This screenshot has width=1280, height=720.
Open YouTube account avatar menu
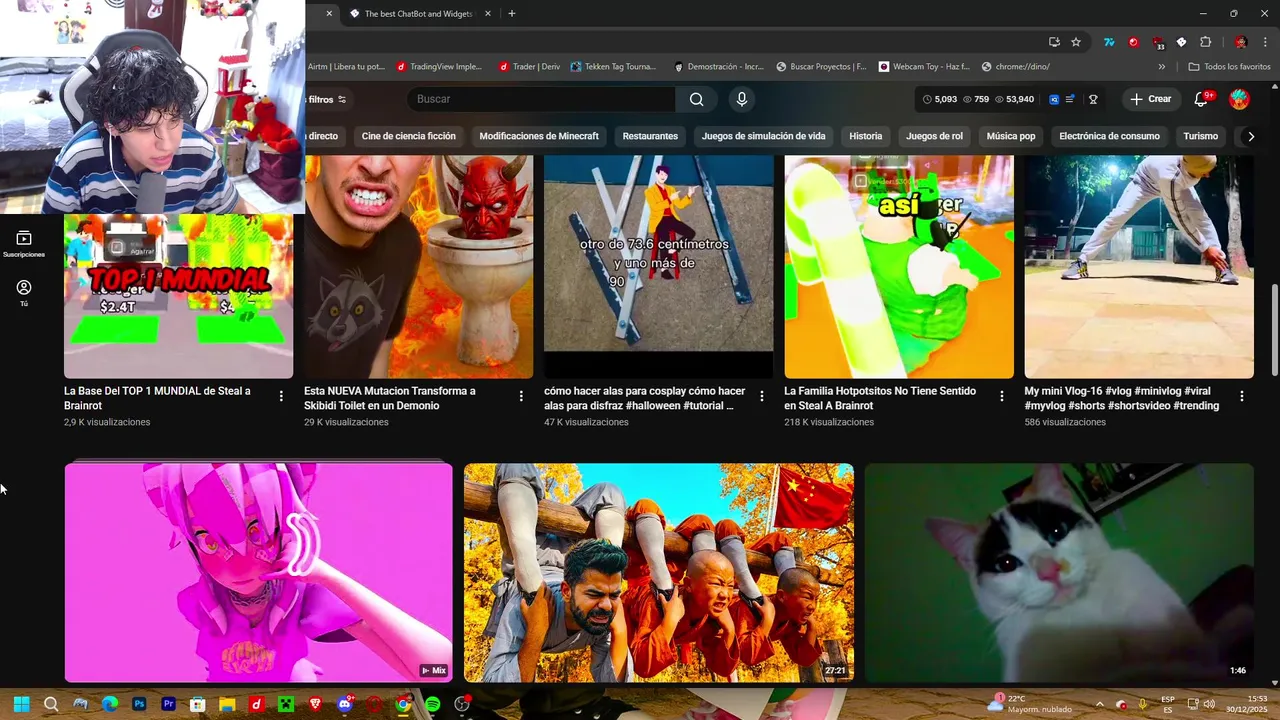click(1239, 99)
